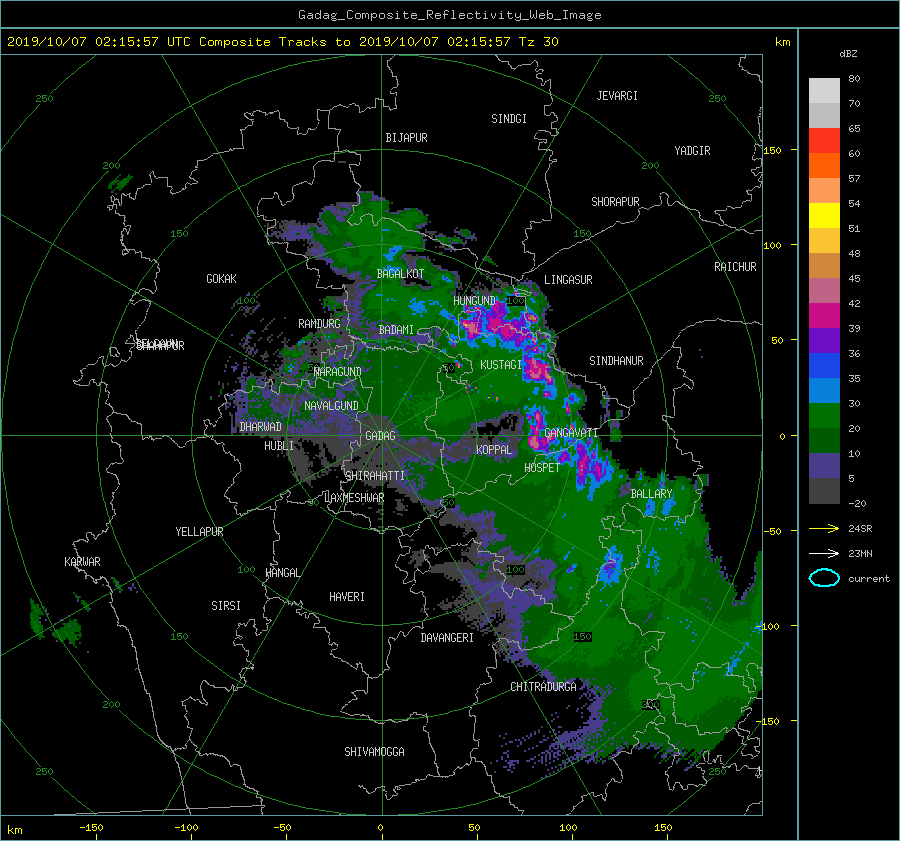Click the SHORAPUR city label
The height and width of the screenshot is (841, 900).
[x=615, y=202]
